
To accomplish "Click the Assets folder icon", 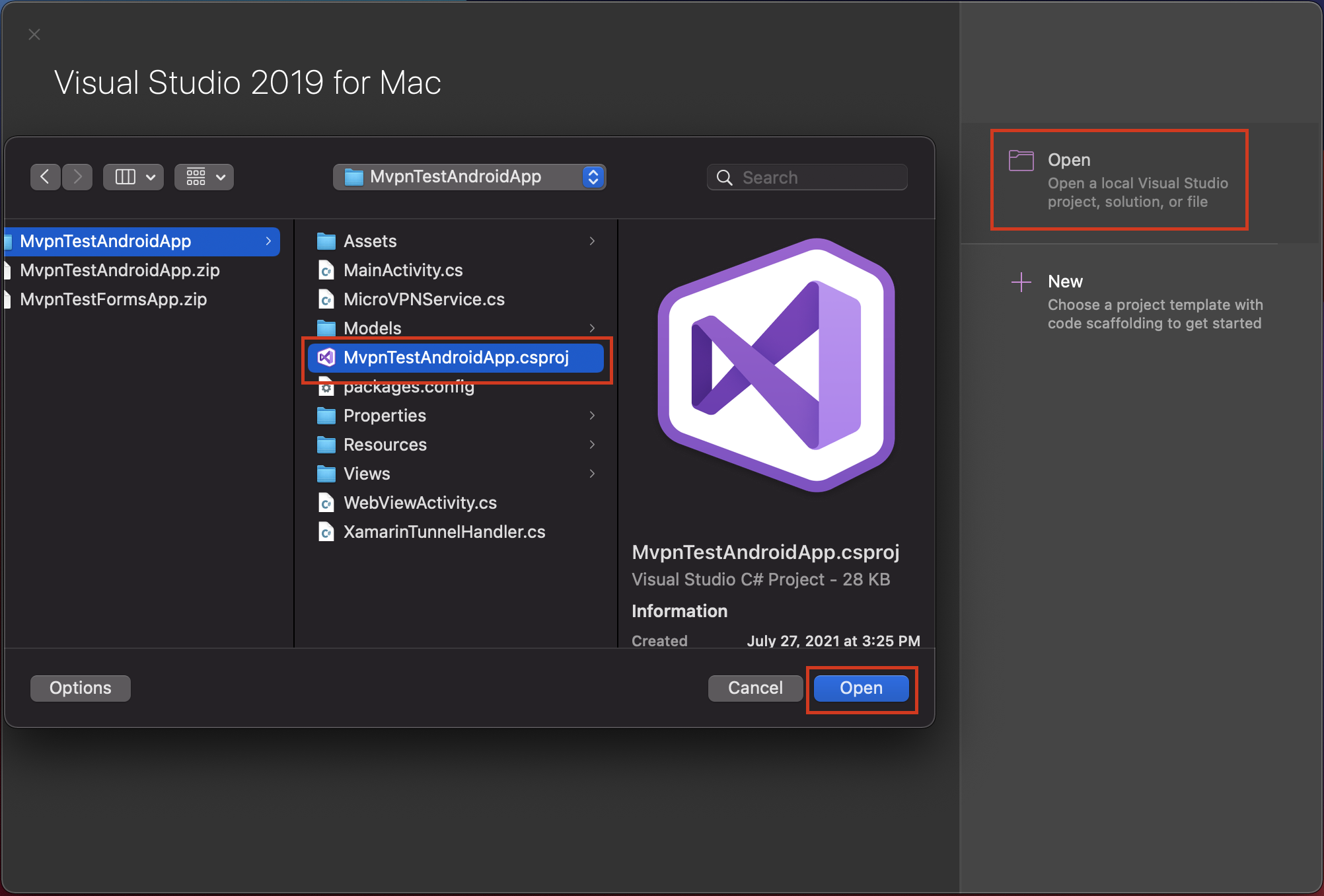I will tap(326, 241).
